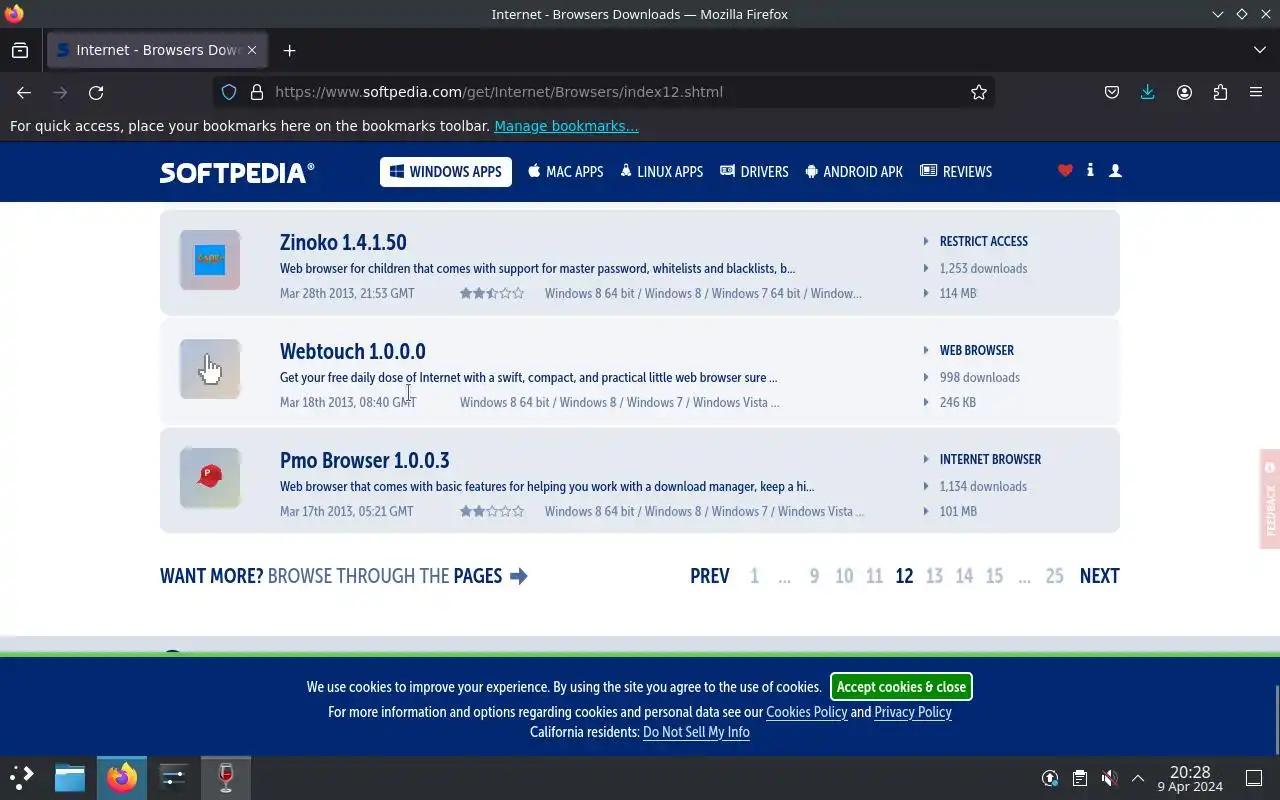Go to page 9
This screenshot has height=800, width=1280.
[814, 576]
